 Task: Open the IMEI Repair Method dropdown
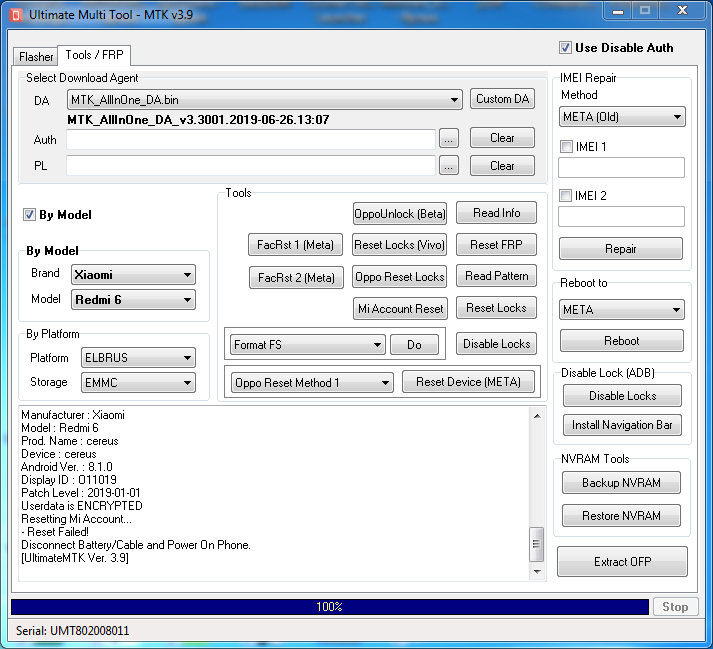(622, 117)
